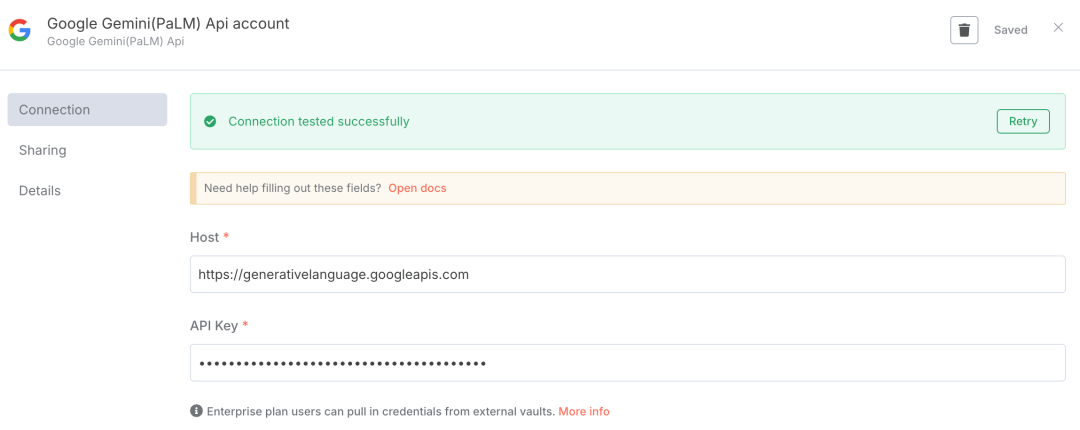Retry the connection test
This screenshot has width=1080, height=430.
1023,121
